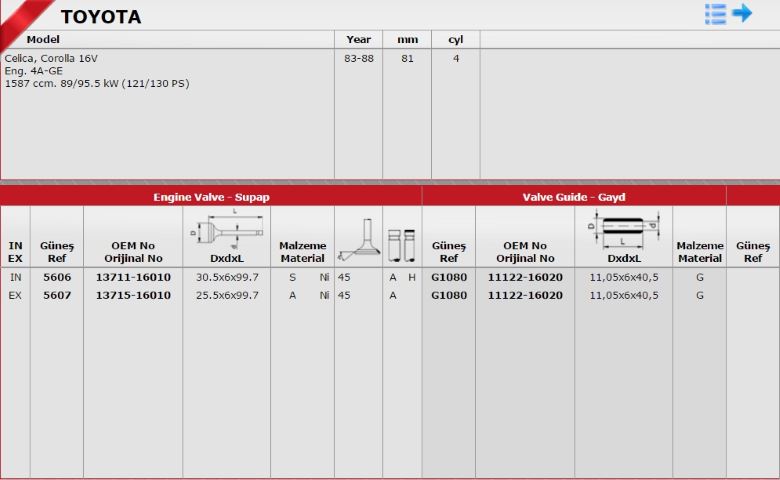This screenshot has height=480, width=780.
Task: Click bore value 81
Action: click(407, 58)
